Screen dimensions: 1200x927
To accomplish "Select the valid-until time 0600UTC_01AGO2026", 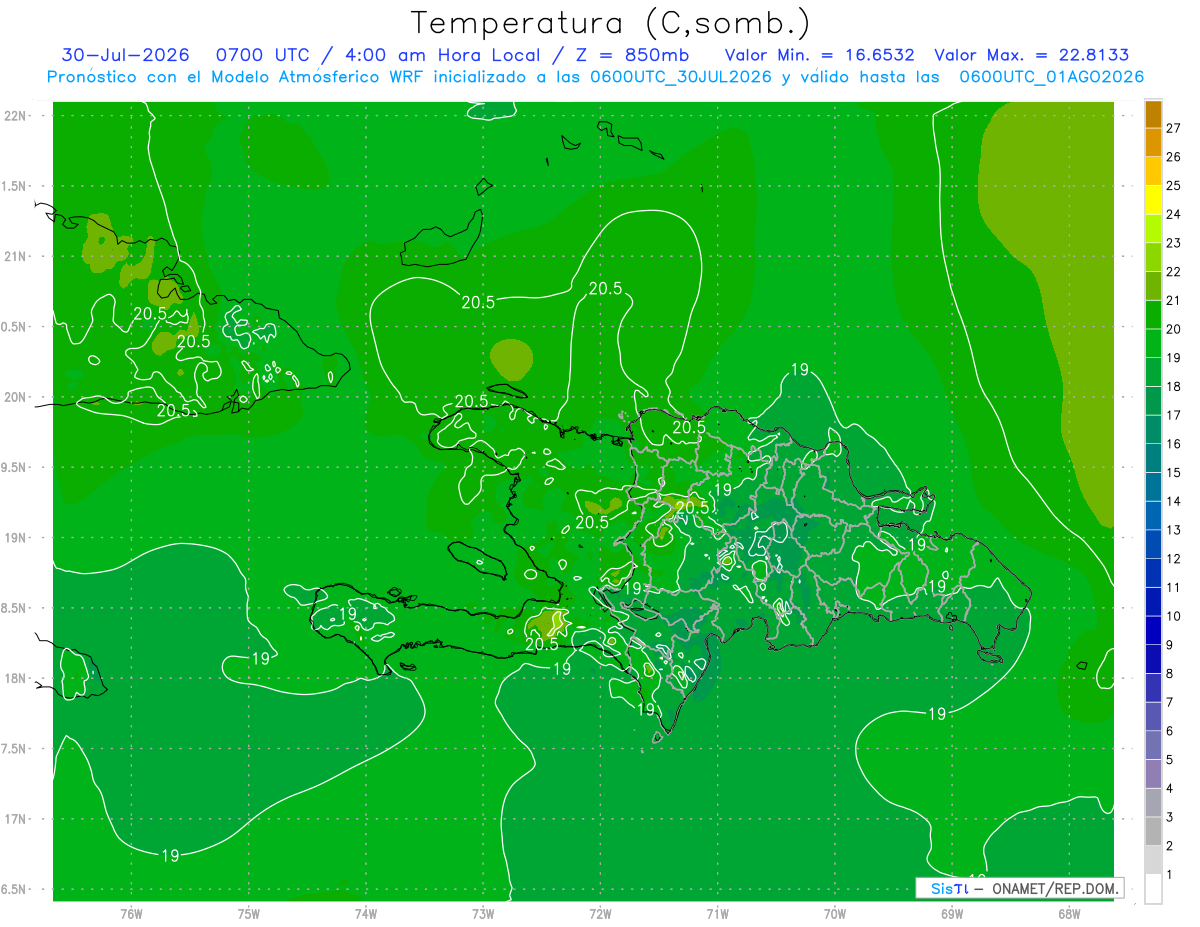I will pos(1051,77).
